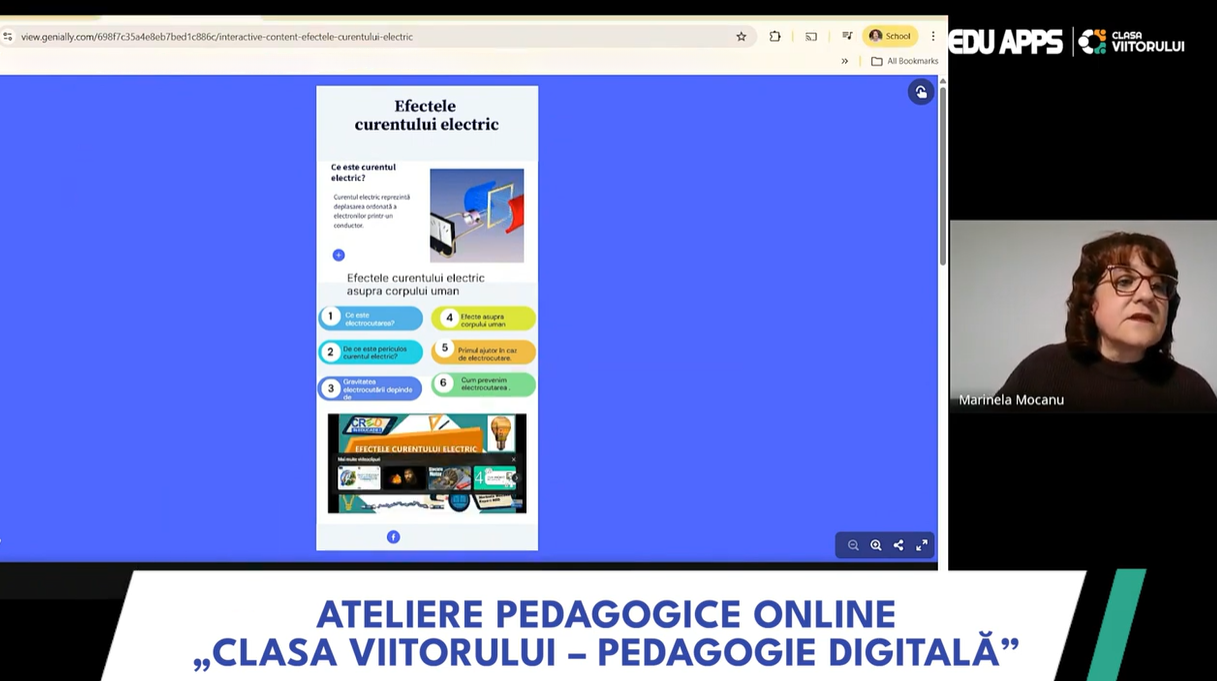Open item 5 Primul ajutor în caz de electrocutare
1217x681 pixels.
[484, 351]
